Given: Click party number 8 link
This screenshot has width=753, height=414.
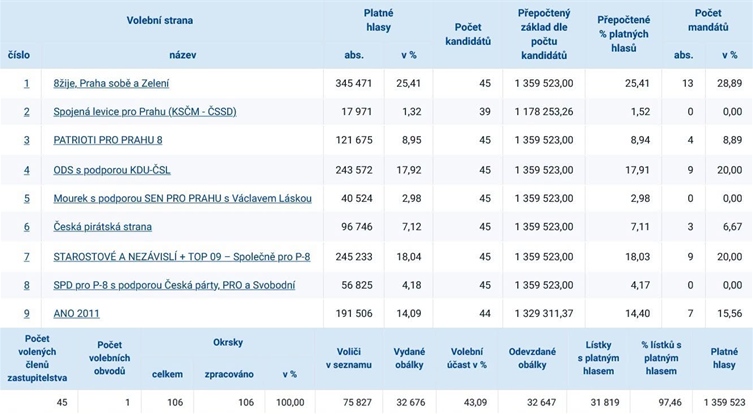Looking at the screenshot, I should click(x=26, y=285).
